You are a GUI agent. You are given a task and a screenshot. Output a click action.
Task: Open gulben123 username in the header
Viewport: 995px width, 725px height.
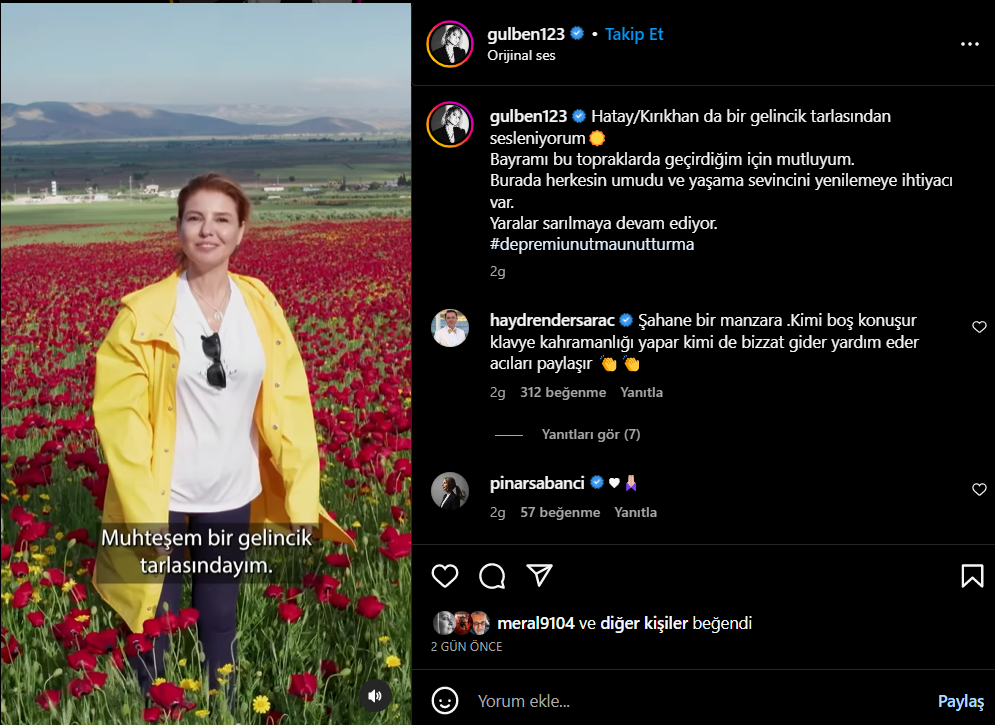pos(525,34)
